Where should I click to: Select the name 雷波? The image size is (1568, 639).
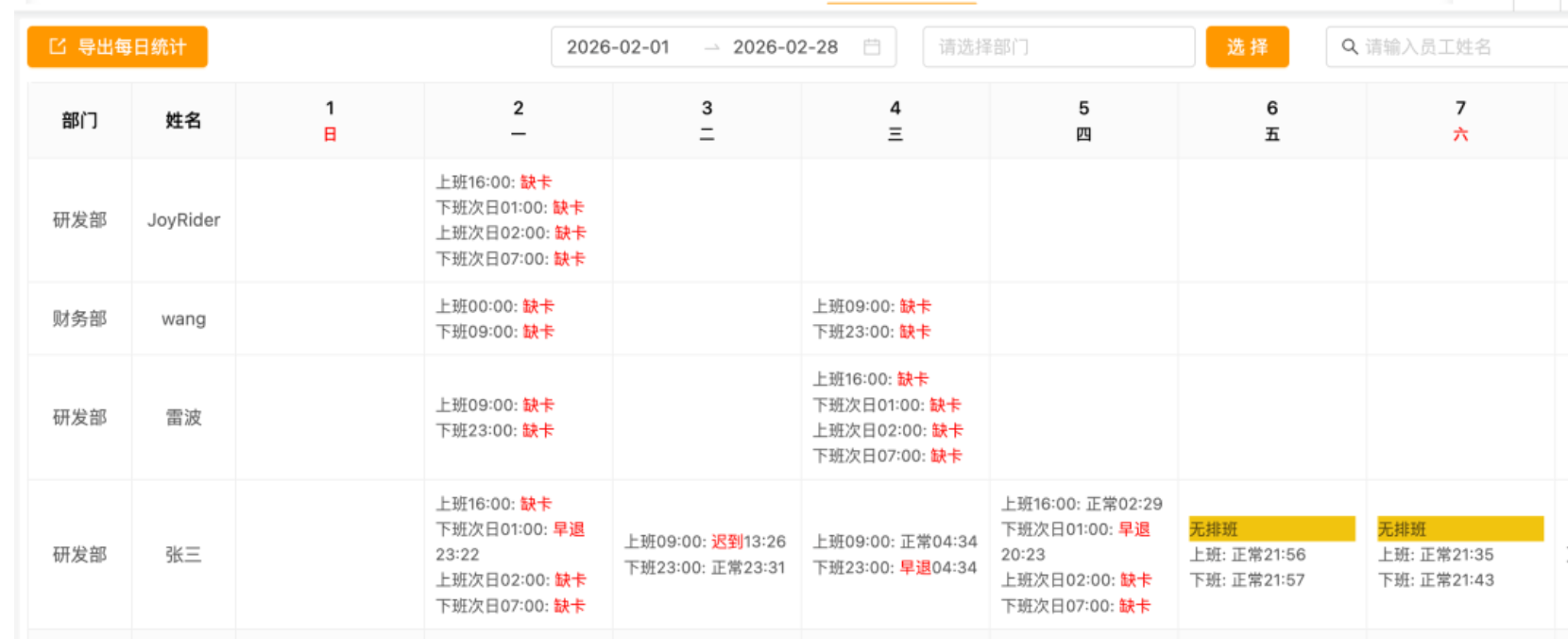(183, 417)
